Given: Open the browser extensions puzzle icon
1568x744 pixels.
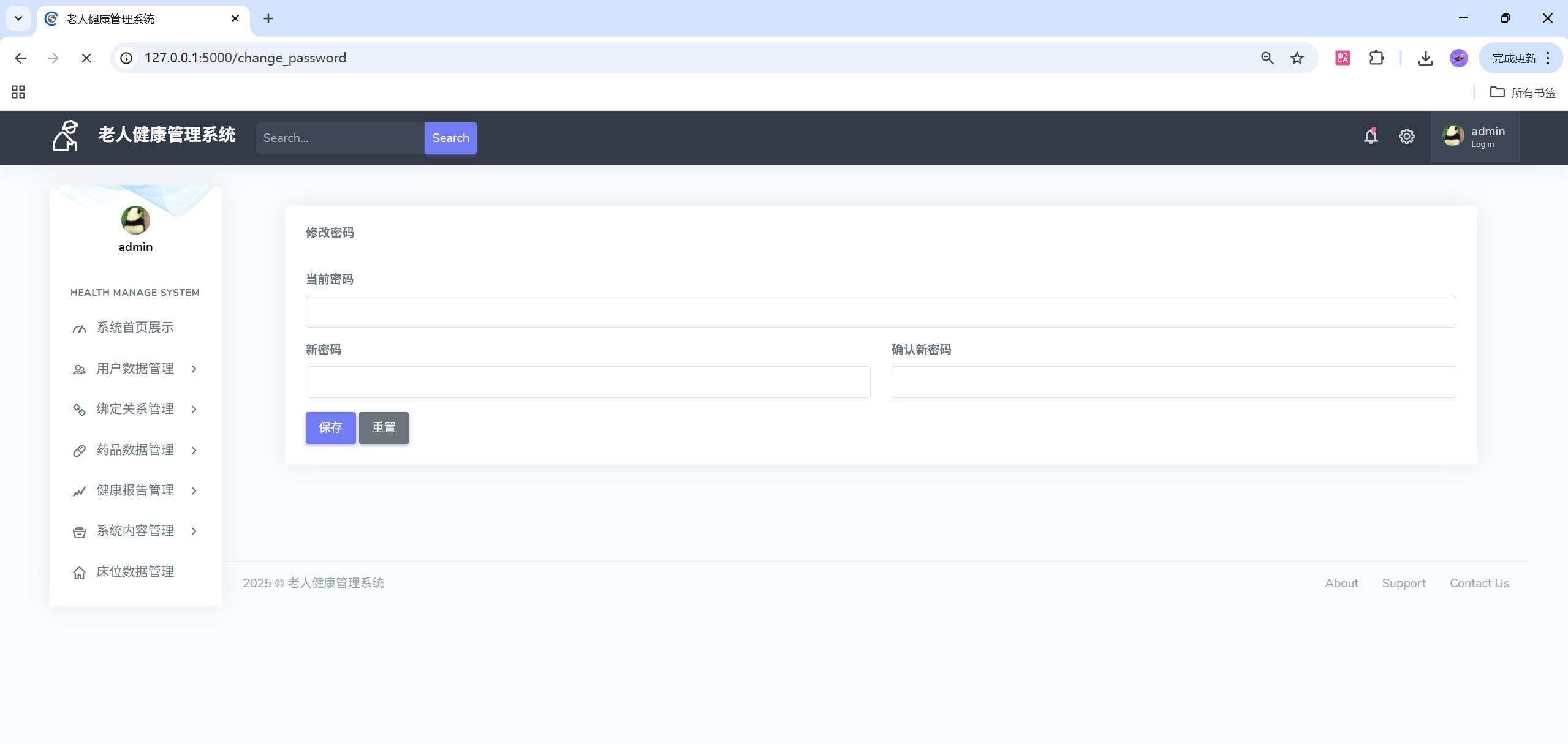Looking at the screenshot, I should pos(1376,58).
